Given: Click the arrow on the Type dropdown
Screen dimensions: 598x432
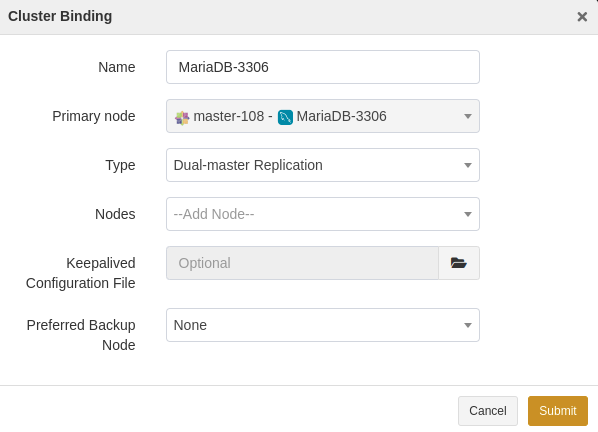Looking at the screenshot, I should [x=468, y=165].
